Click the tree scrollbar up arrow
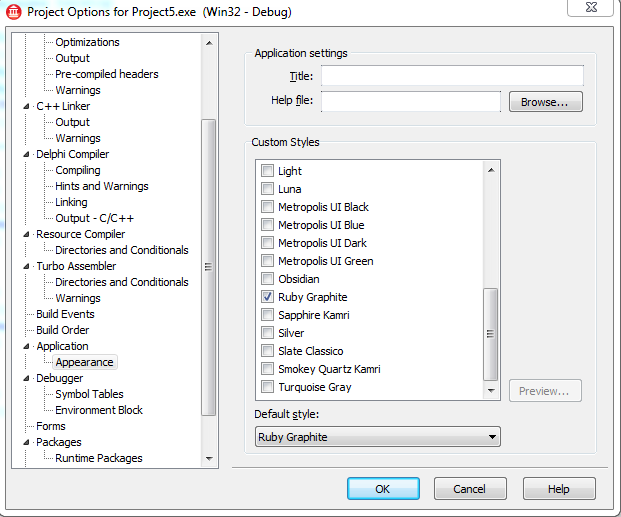621x517 pixels. click(x=209, y=43)
